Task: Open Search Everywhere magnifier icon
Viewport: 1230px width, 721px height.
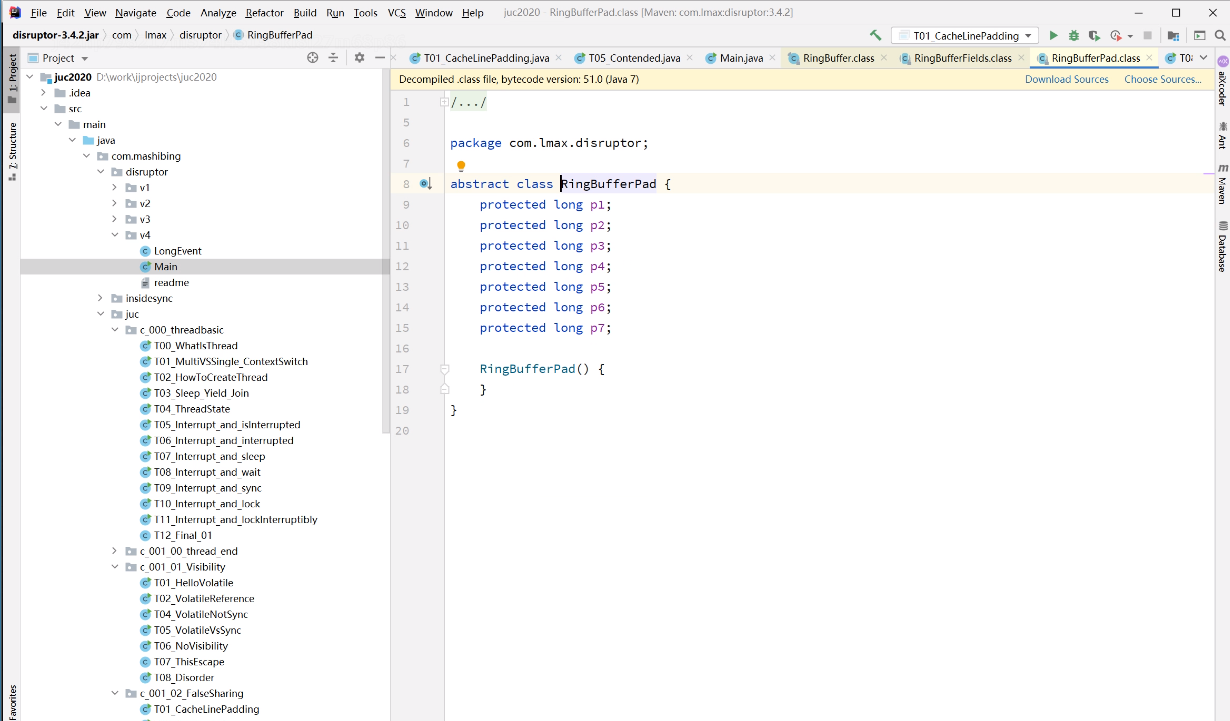Action: (x=1221, y=36)
